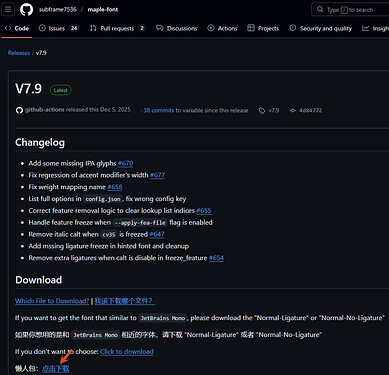Open issue #655 link
The width and height of the screenshot is (389, 375).
204,211
